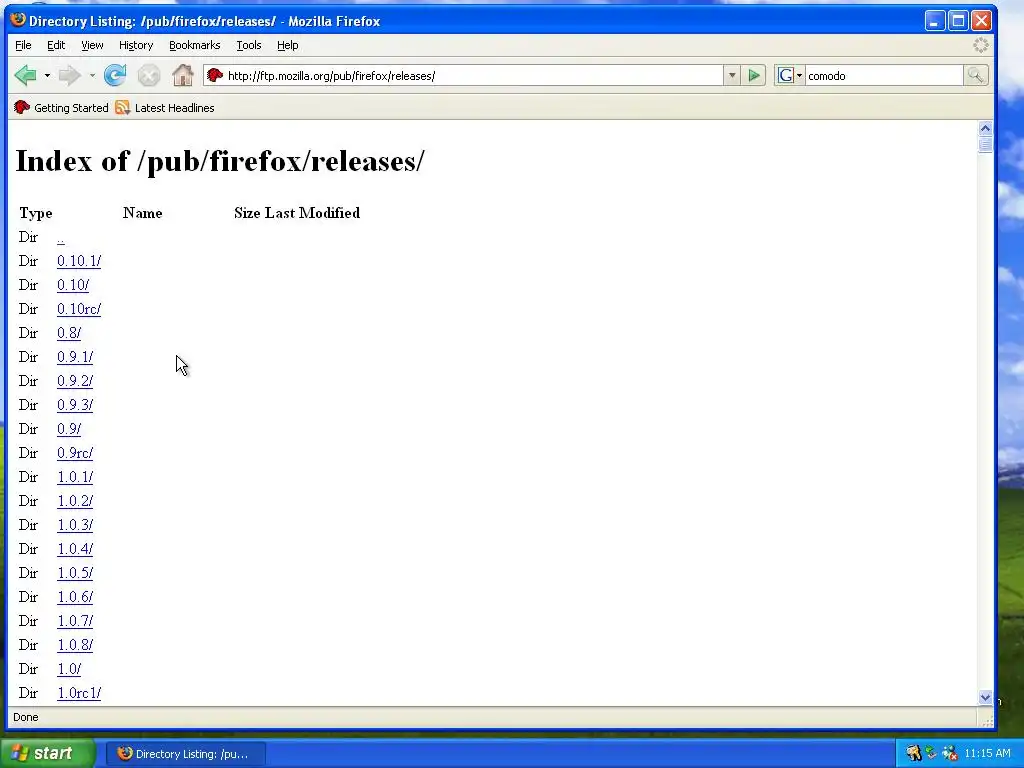The height and width of the screenshot is (768, 1024).
Task: Open the 1.0.3/ directory link
Action: [x=75, y=525]
